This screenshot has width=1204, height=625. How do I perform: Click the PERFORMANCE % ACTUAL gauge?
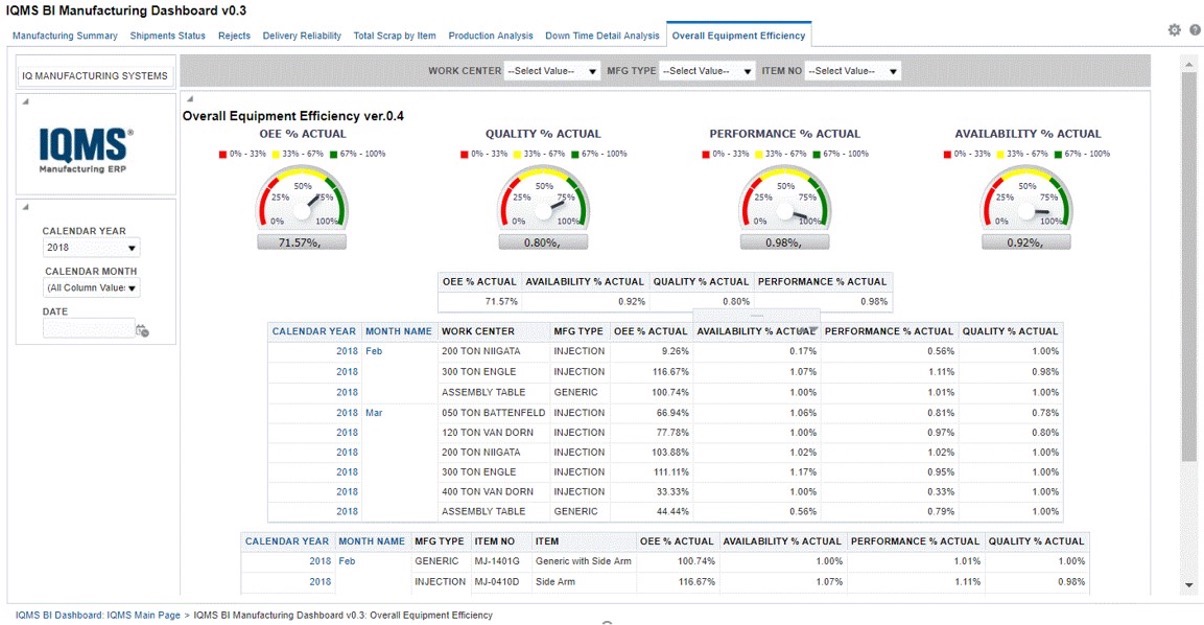(785, 200)
